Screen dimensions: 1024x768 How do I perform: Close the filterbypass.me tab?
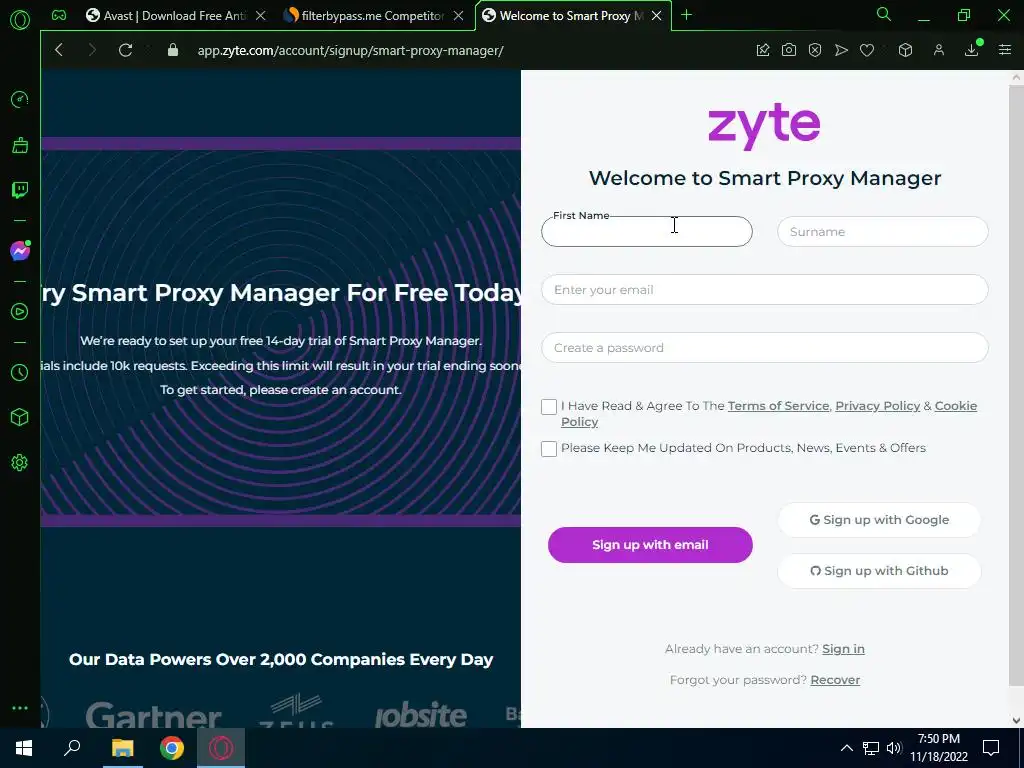point(459,16)
